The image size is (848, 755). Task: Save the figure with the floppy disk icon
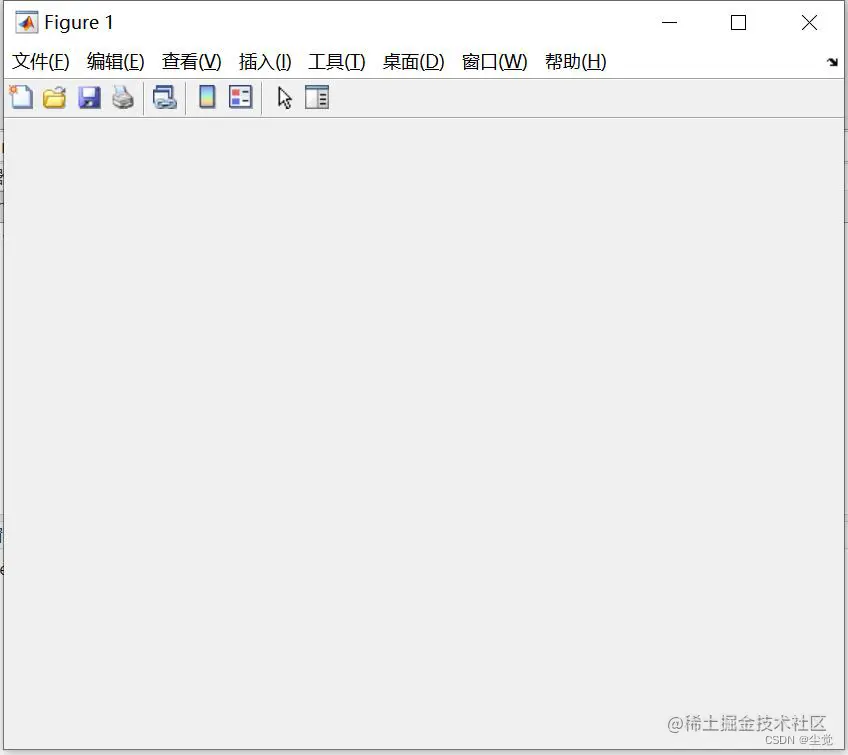pyautogui.click(x=89, y=97)
